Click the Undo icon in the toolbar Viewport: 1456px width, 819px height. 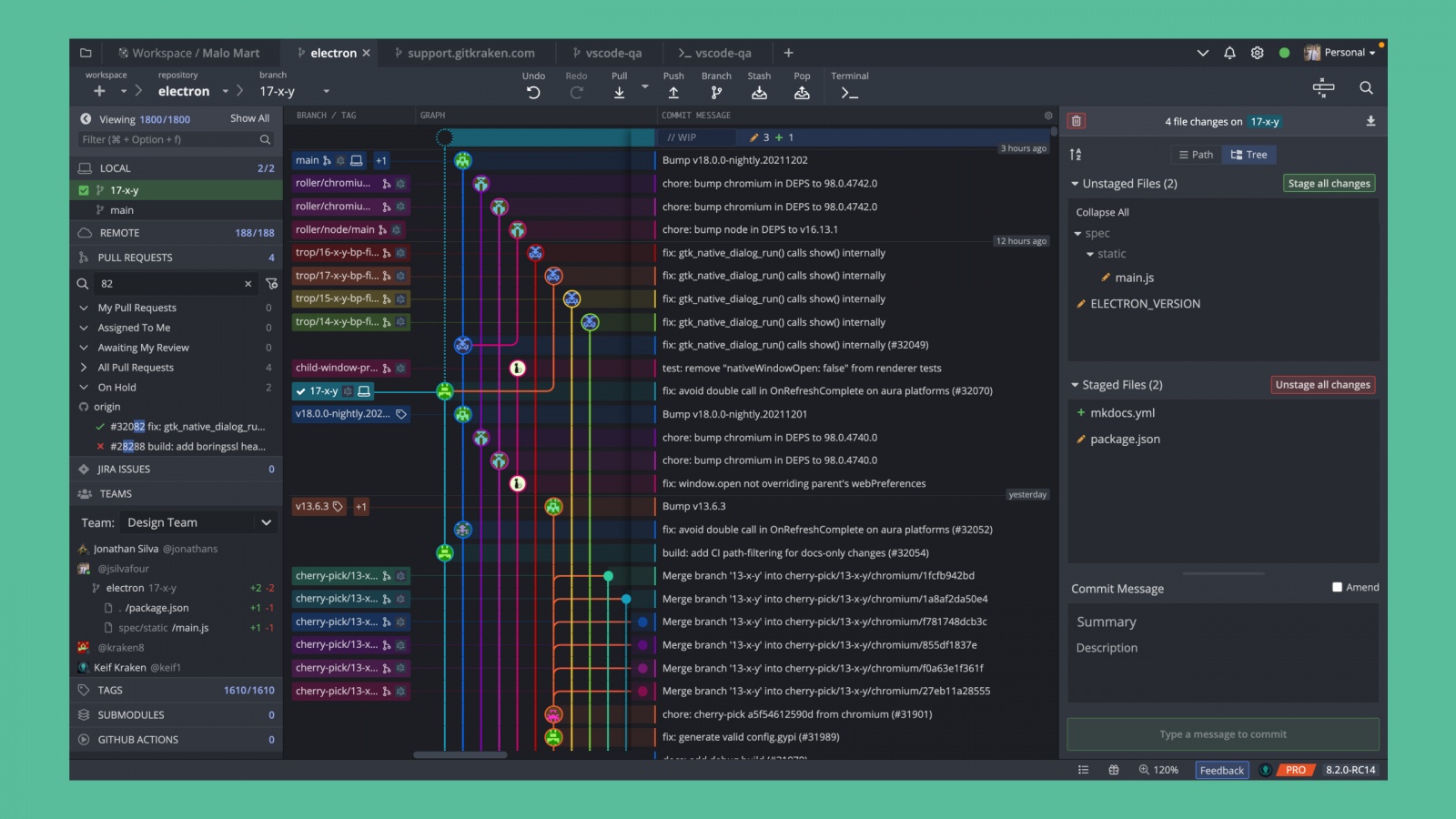[x=533, y=91]
